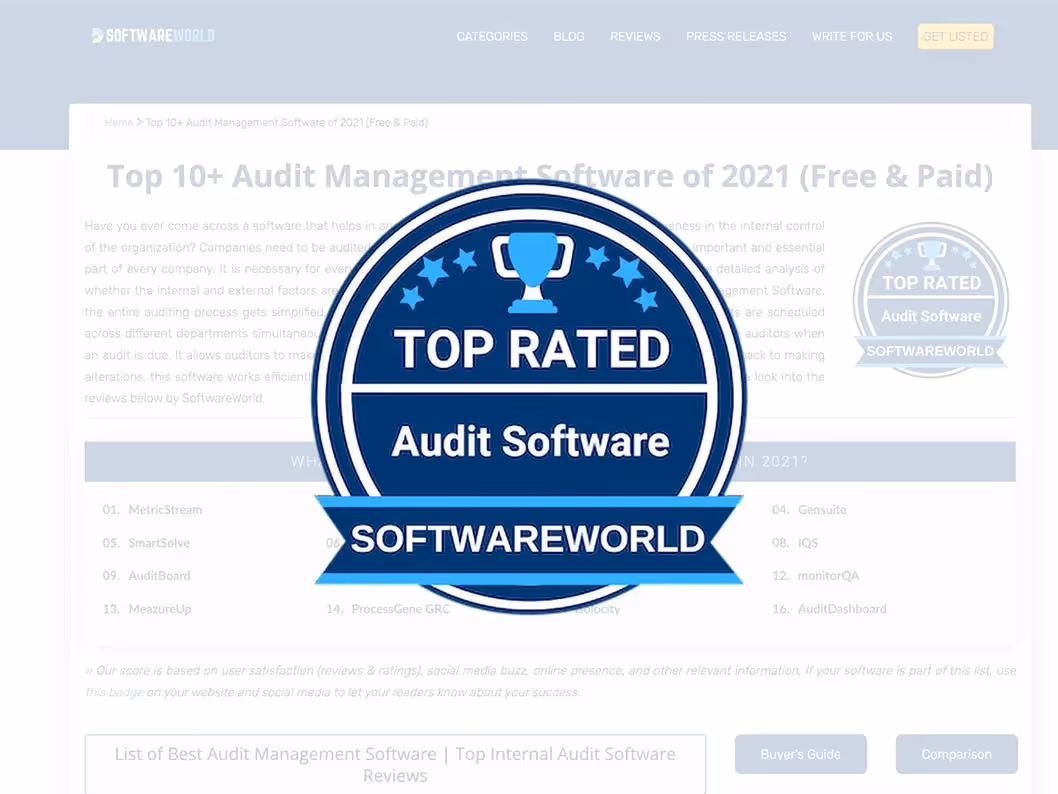1058x794 pixels.
Task: Open the Gensuite list entry
Action: point(822,510)
